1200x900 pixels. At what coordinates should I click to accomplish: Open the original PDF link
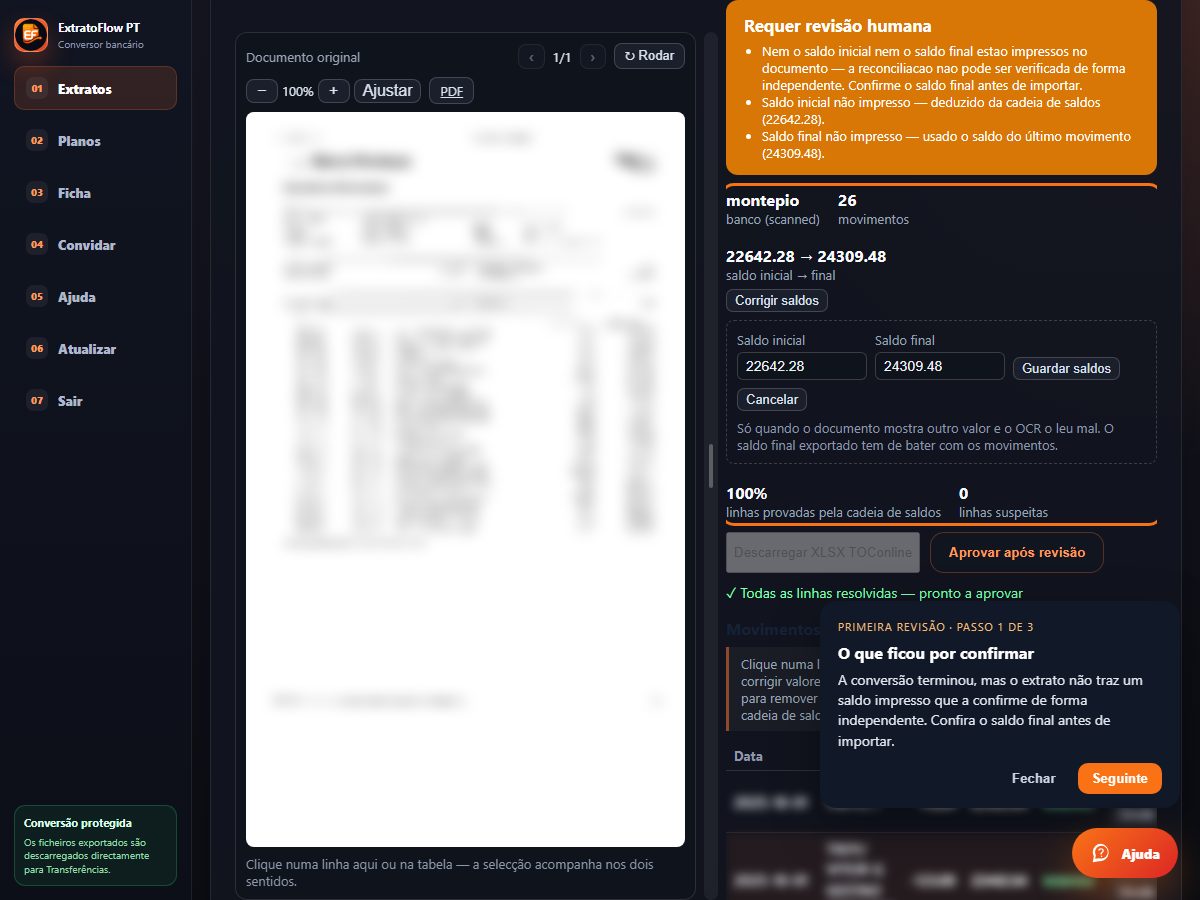(452, 91)
